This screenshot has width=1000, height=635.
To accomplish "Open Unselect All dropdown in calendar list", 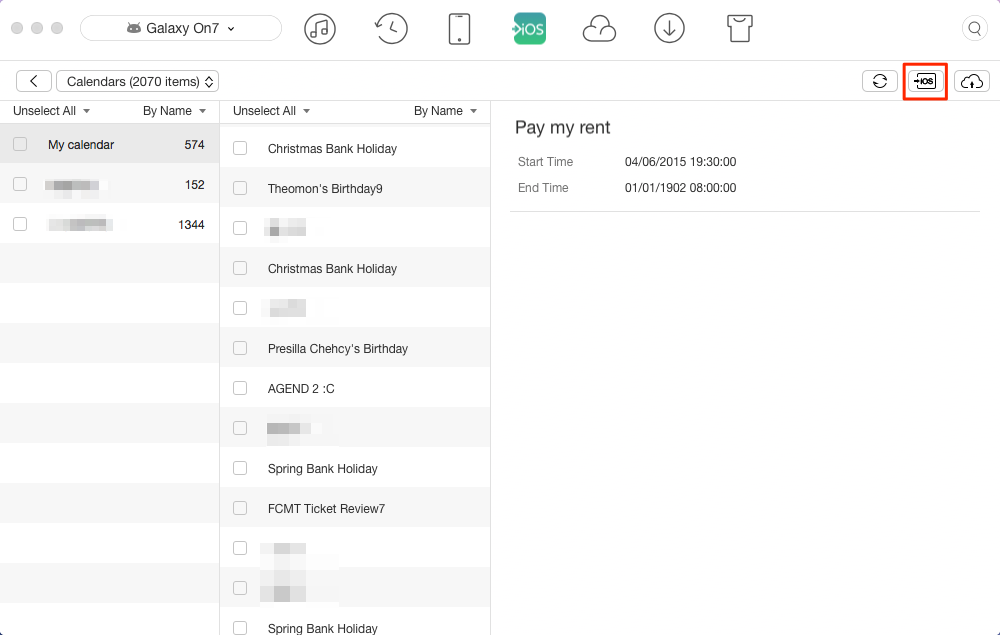I will (52, 111).
